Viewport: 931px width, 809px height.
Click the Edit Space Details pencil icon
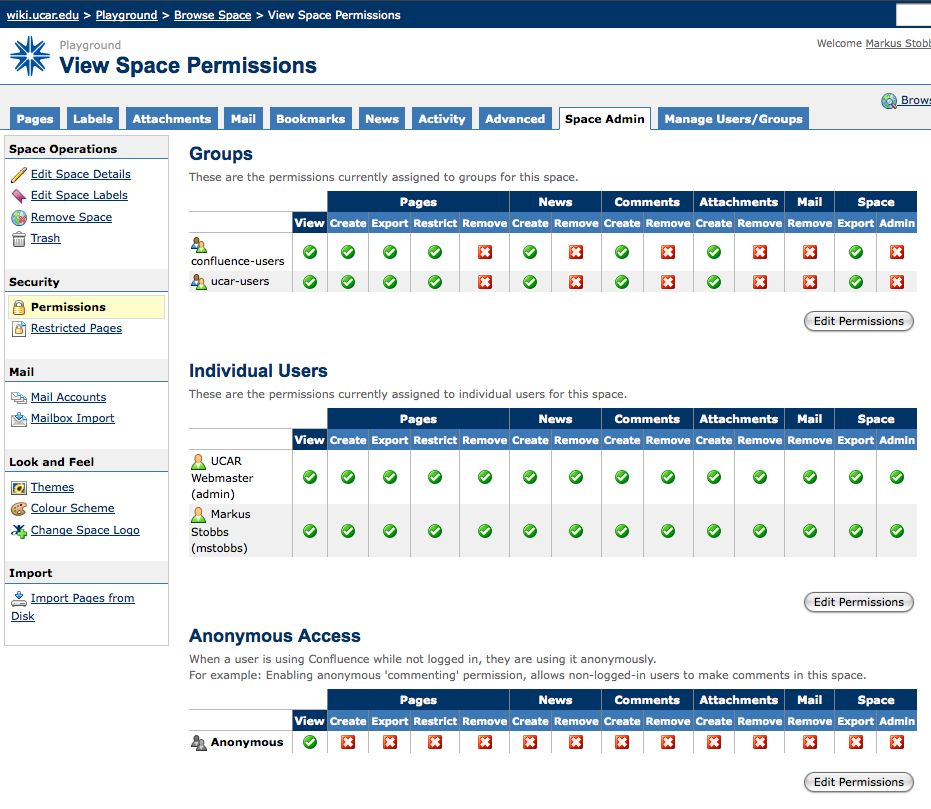pos(19,175)
